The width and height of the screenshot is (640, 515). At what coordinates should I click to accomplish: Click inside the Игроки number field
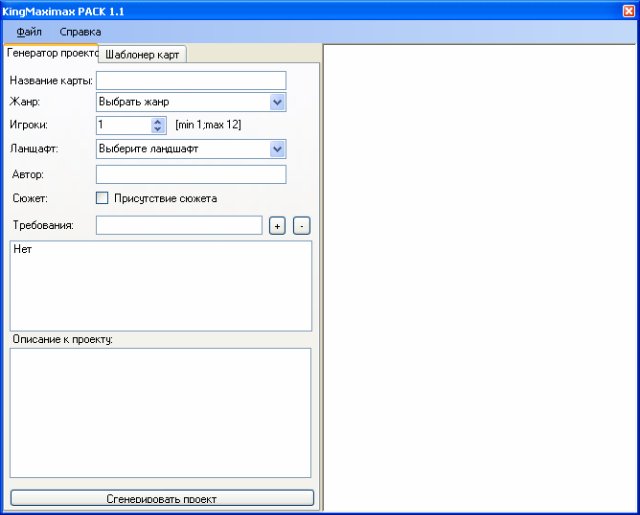122,125
